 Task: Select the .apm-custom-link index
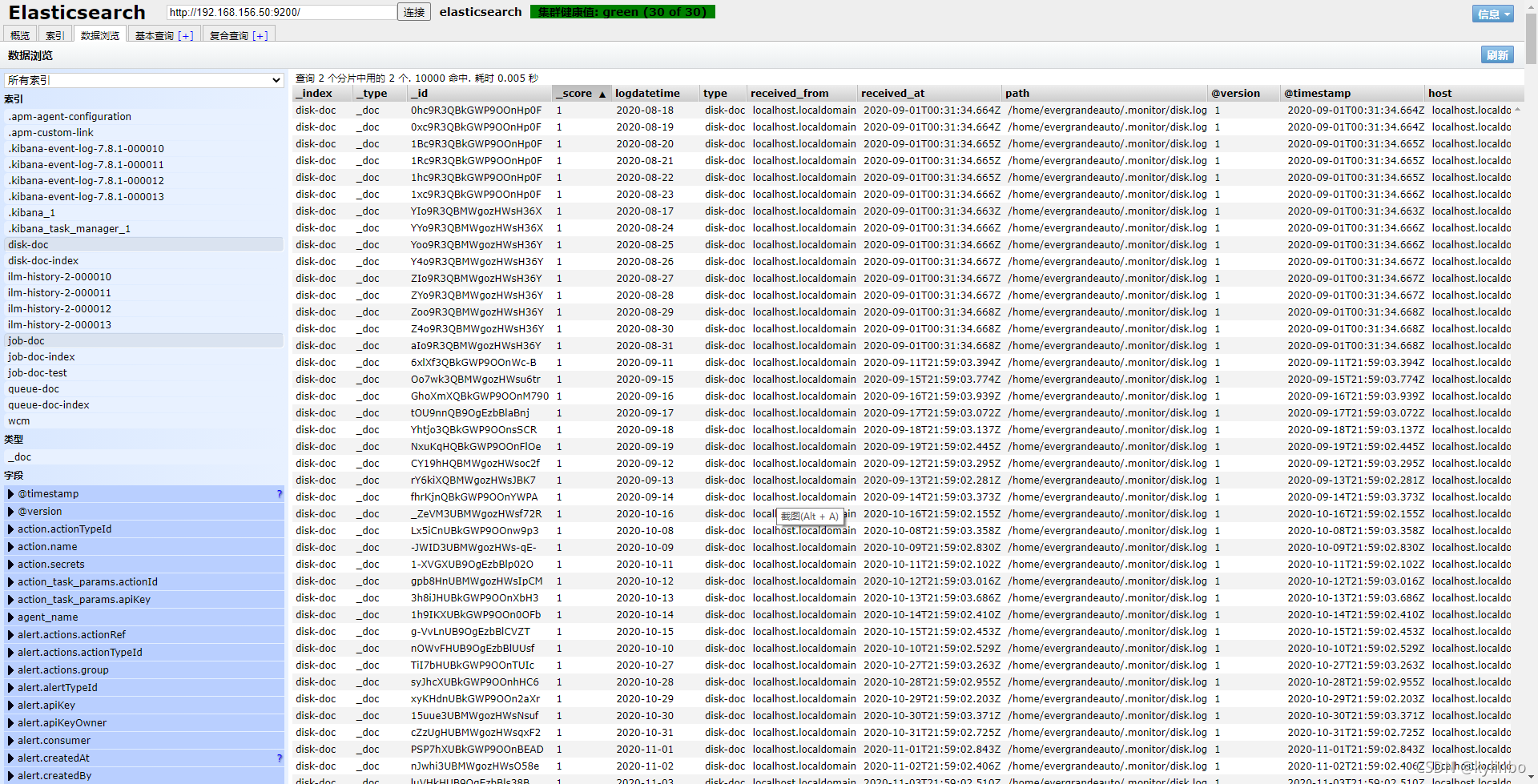tap(144, 132)
